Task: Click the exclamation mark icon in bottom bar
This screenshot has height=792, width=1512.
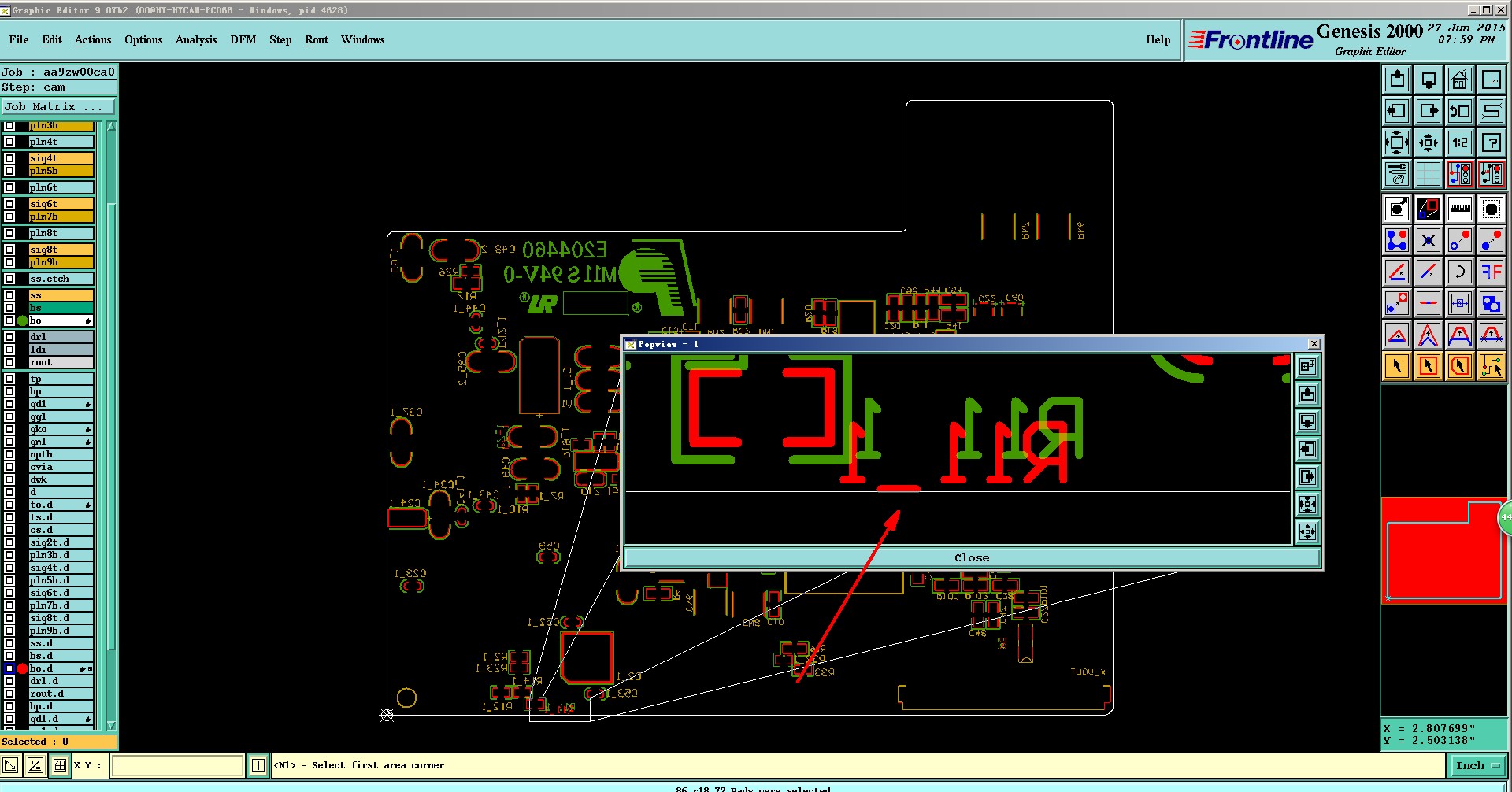Action: point(258,765)
